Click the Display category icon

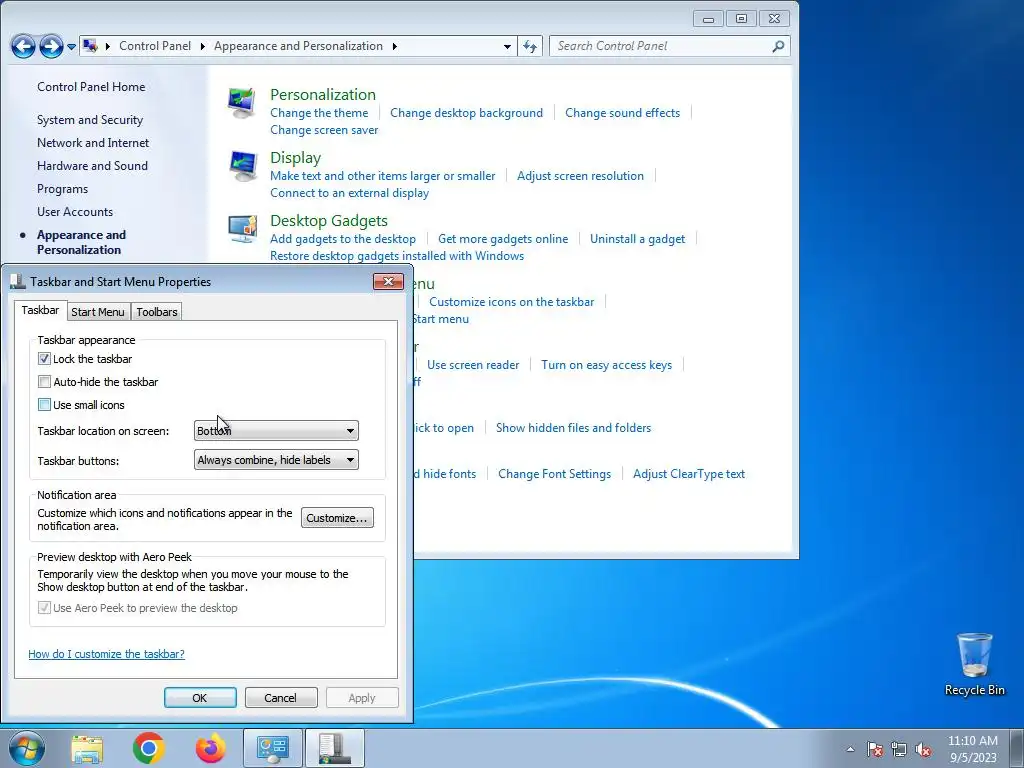(x=242, y=167)
